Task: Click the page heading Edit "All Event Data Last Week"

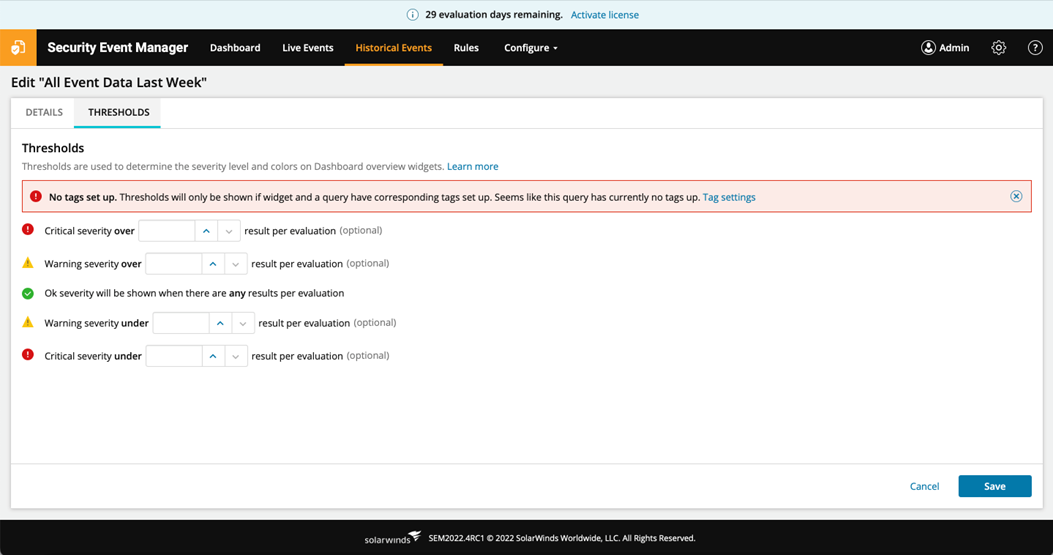Action: [x=109, y=82]
